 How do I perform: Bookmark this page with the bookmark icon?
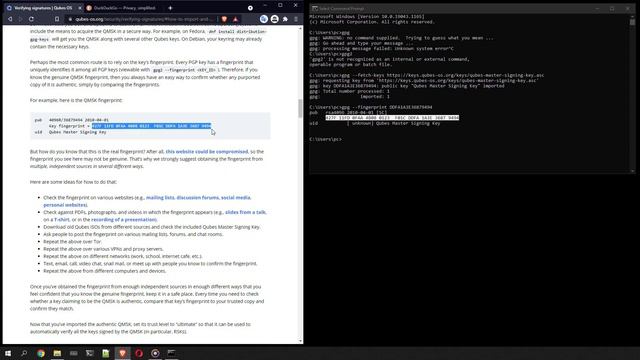coord(57,19)
